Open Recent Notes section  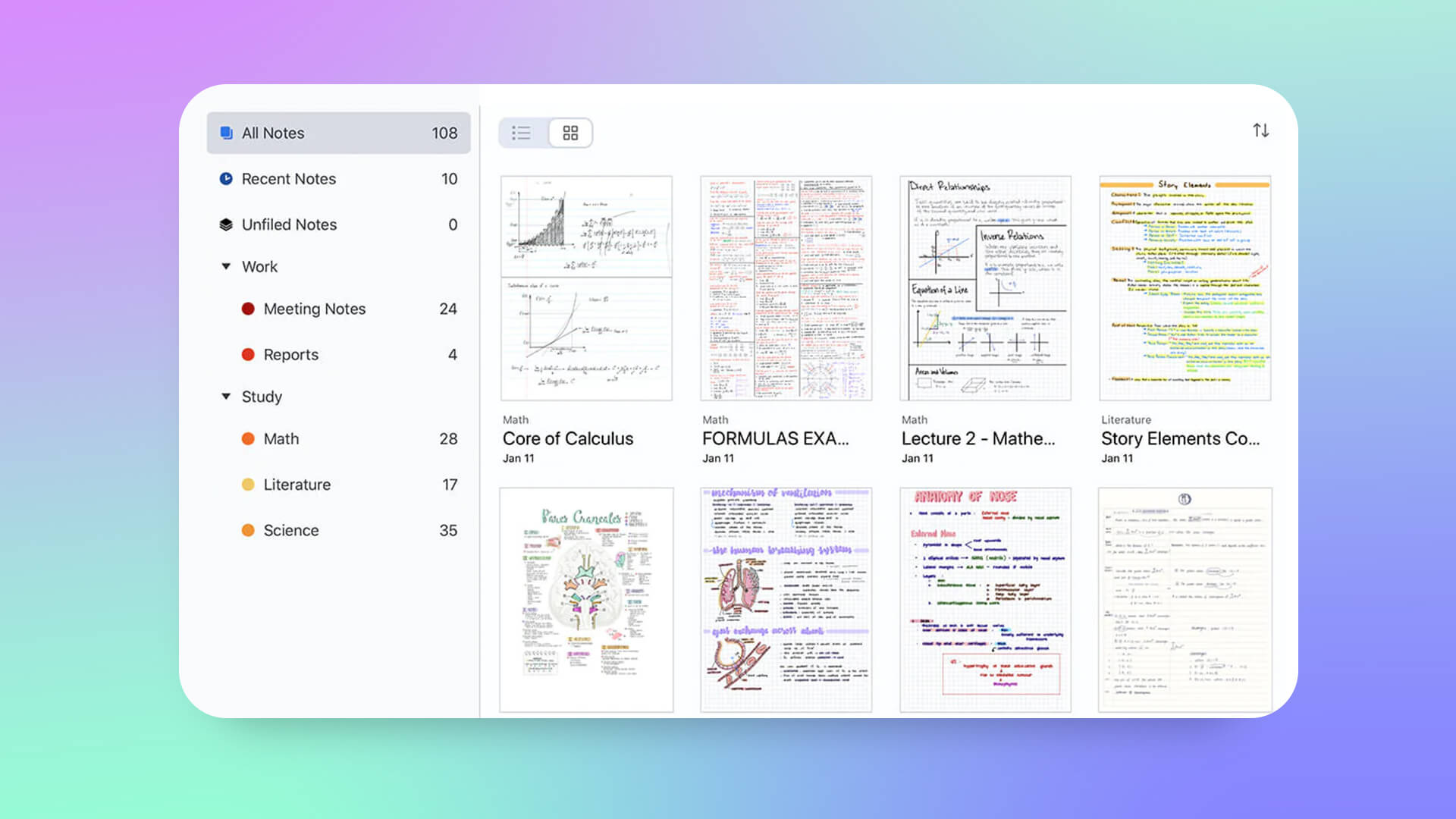[x=288, y=178]
